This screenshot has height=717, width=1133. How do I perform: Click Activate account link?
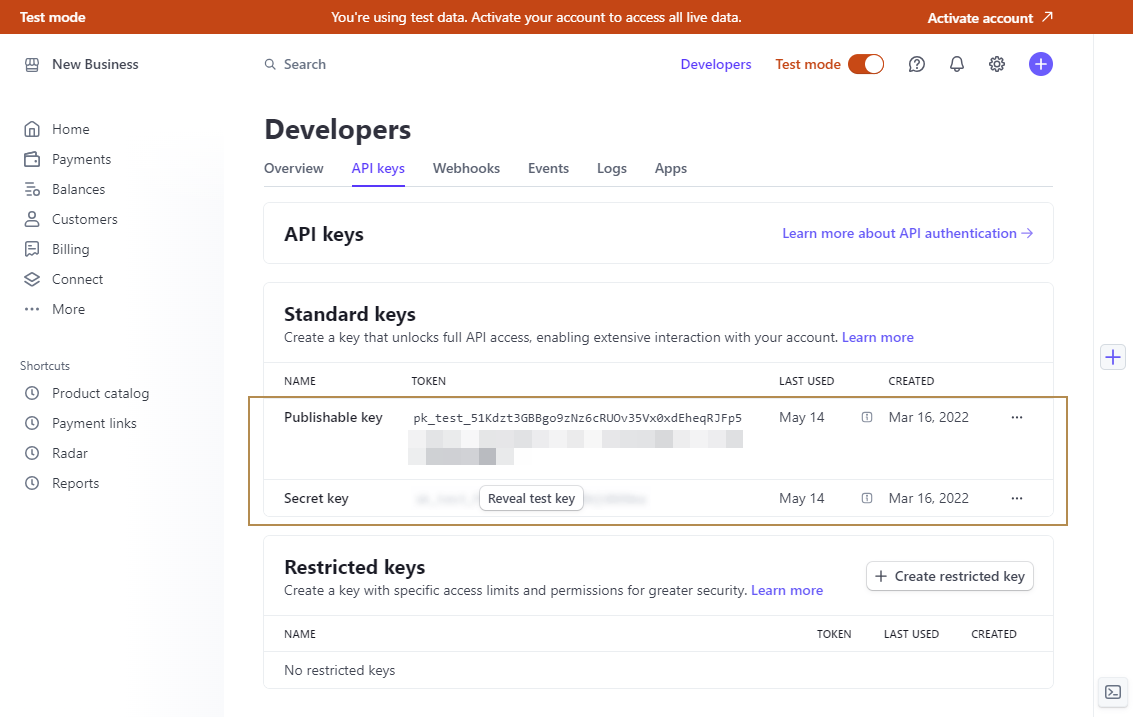990,18
